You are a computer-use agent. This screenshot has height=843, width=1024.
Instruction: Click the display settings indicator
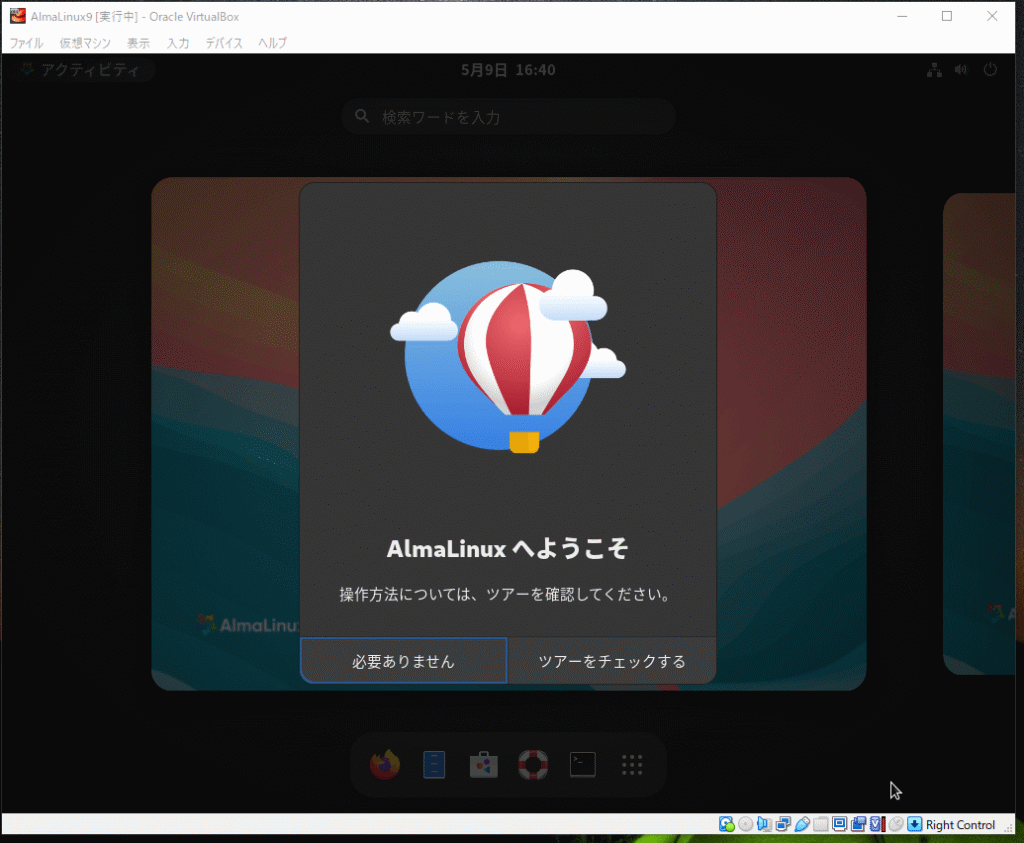pos(840,824)
